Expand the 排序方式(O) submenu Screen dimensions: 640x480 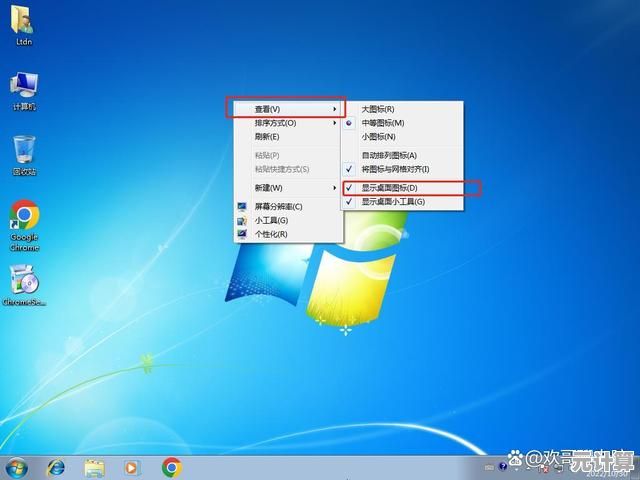pos(285,123)
